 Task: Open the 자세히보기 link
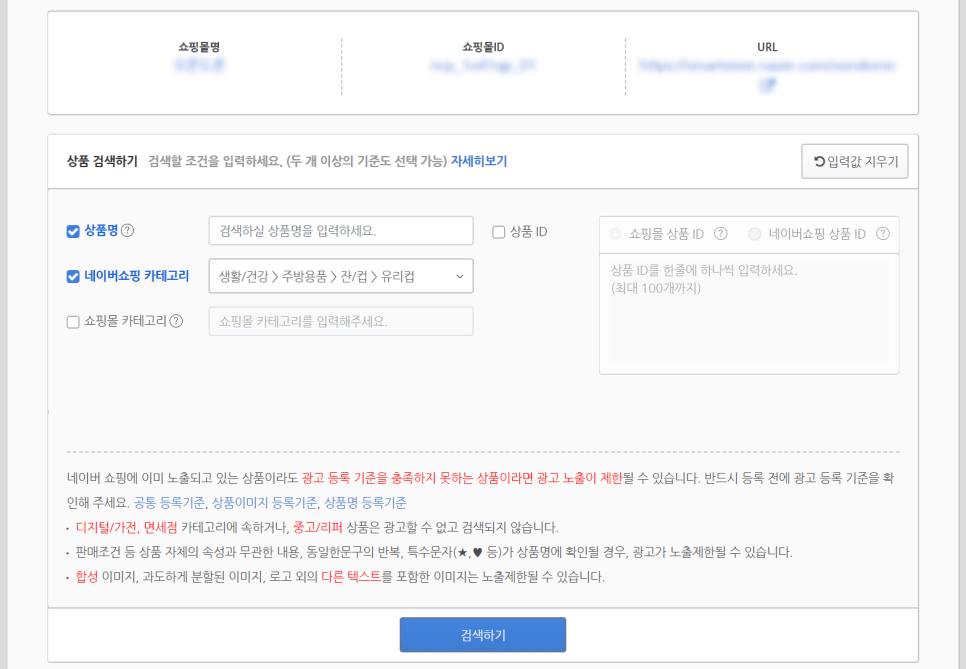pyautogui.click(x=479, y=161)
